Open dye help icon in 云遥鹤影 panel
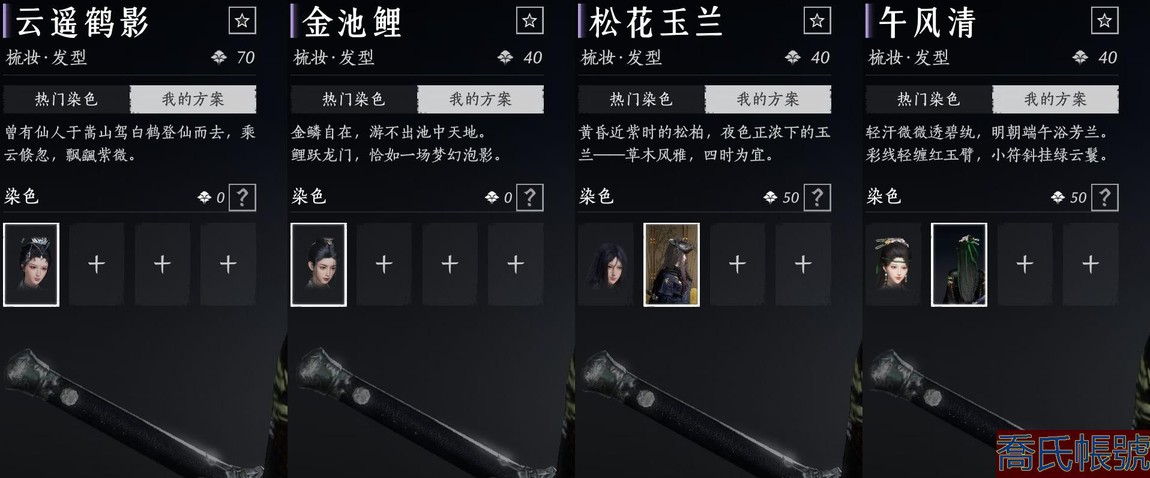Image resolution: width=1150 pixels, height=478 pixels. point(243,197)
